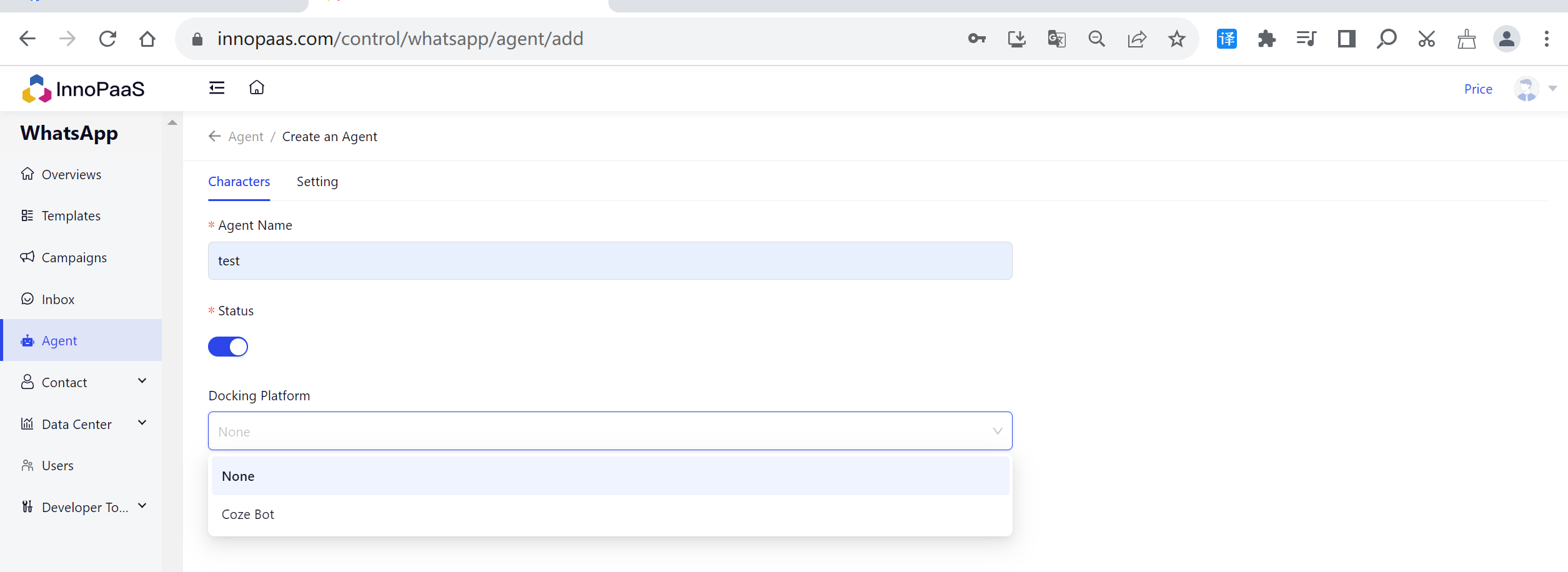
Task: Click the InnoPaaS logo
Action: point(84,89)
